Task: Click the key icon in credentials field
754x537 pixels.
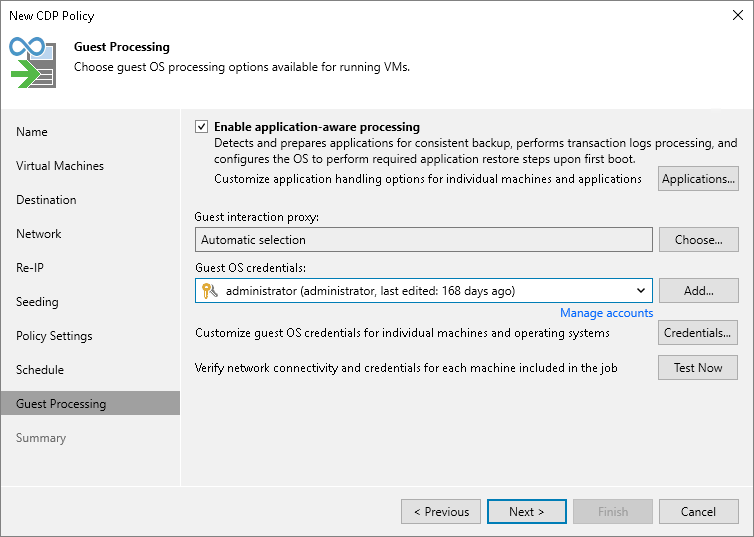Action: 210,291
